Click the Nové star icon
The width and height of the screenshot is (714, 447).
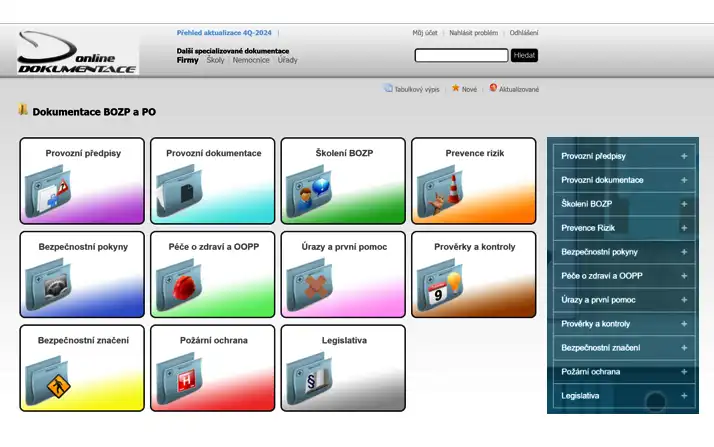tap(455, 88)
